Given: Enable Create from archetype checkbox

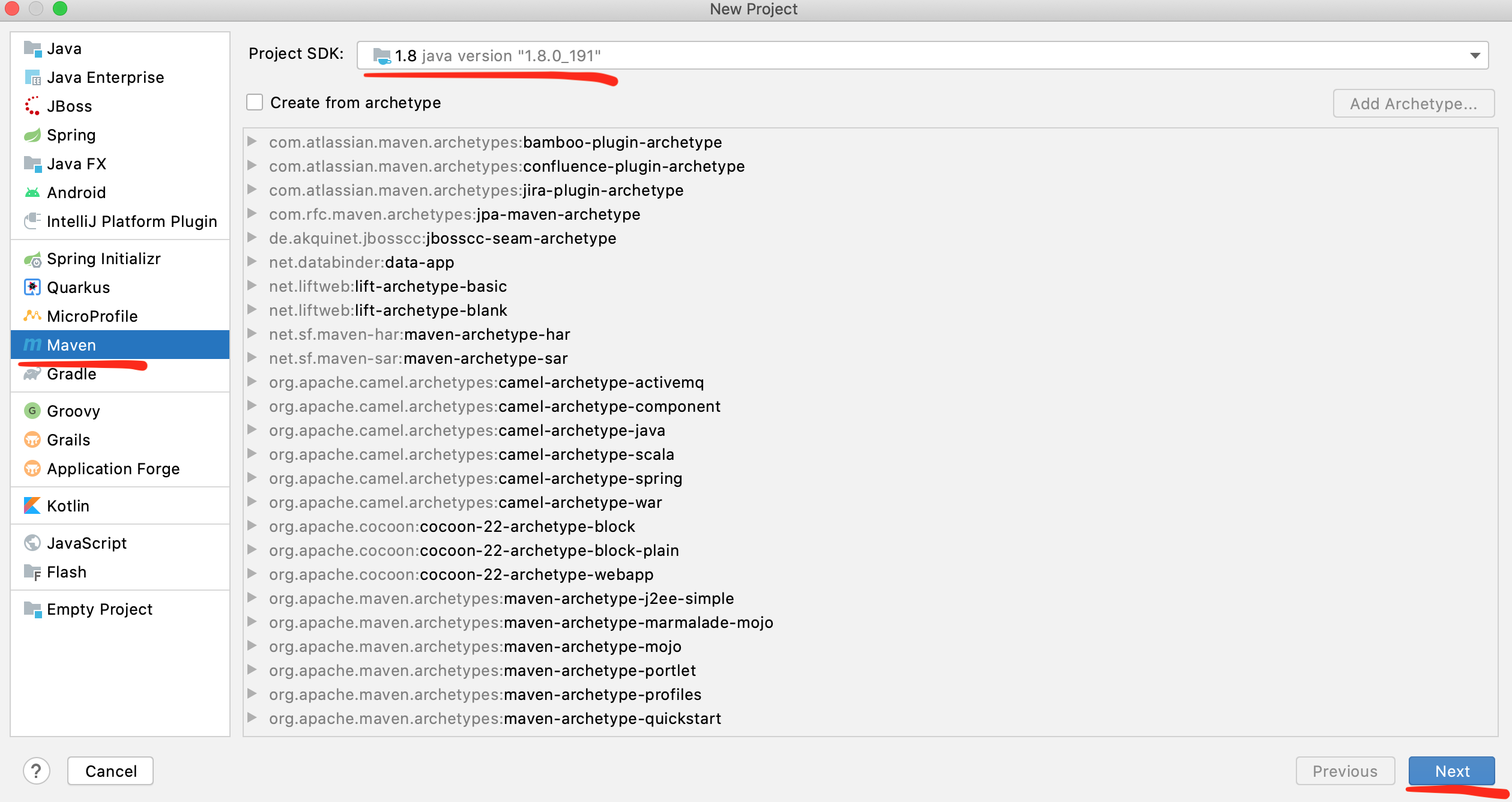Looking at the screenshot, I should click(x=255, y=103).
